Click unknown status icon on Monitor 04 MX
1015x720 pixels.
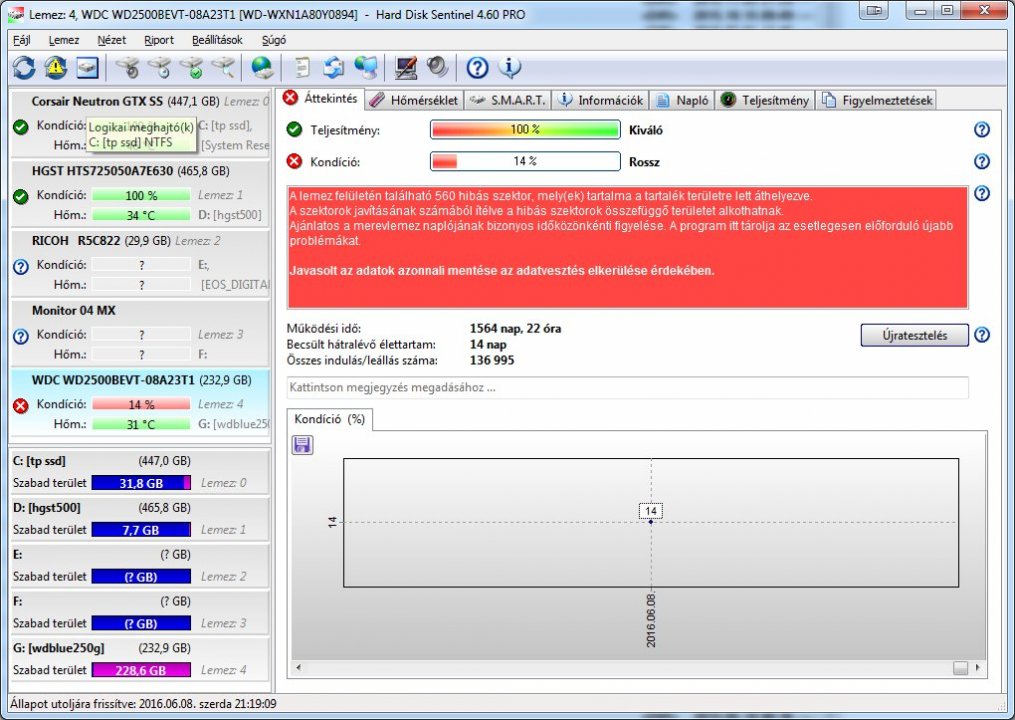point(21,336)
